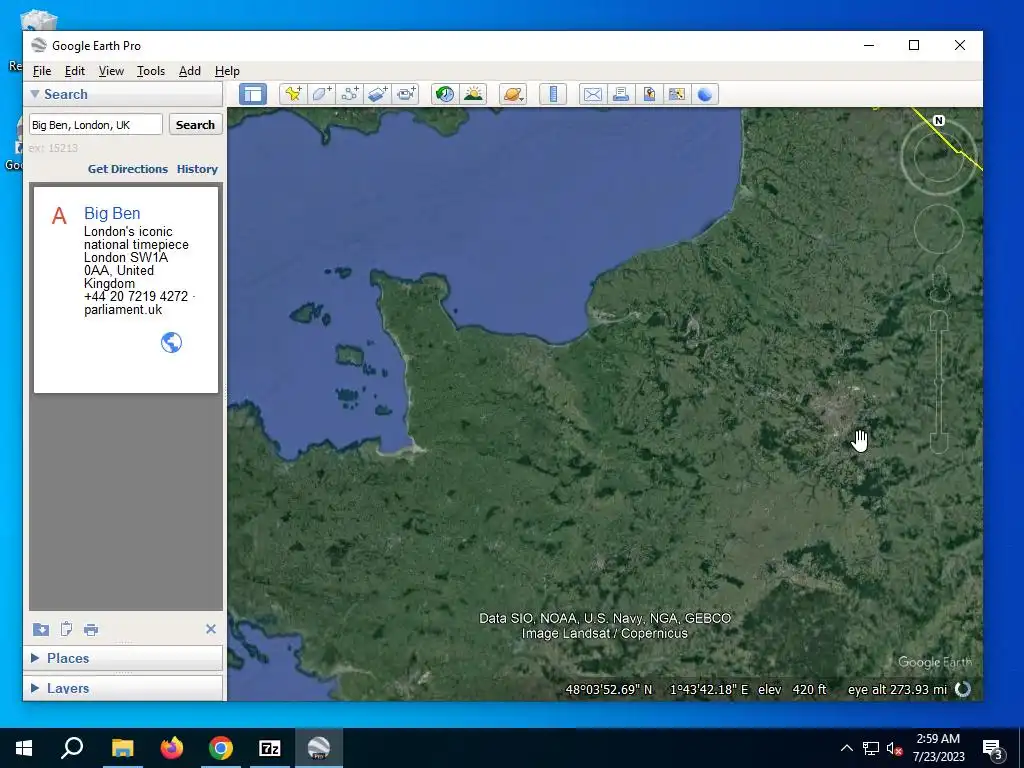Screen dimensions: 1024x768
Task: Open the Tools menu
Action: point(151,71)
